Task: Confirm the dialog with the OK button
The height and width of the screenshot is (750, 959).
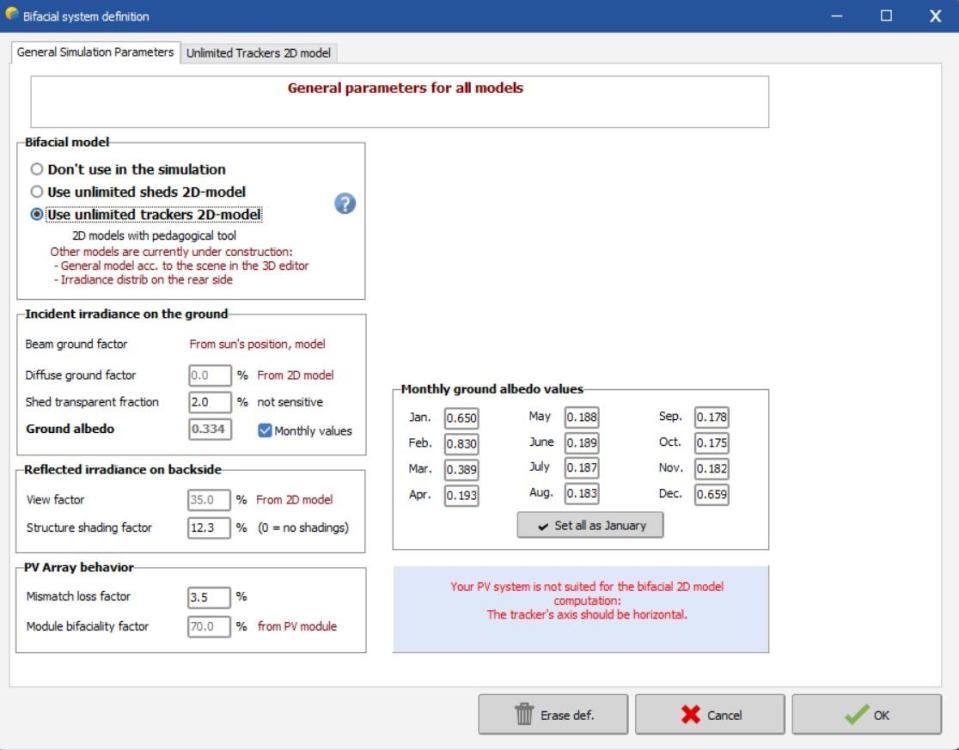Action: pyautogui.click(x=866, y=715)
